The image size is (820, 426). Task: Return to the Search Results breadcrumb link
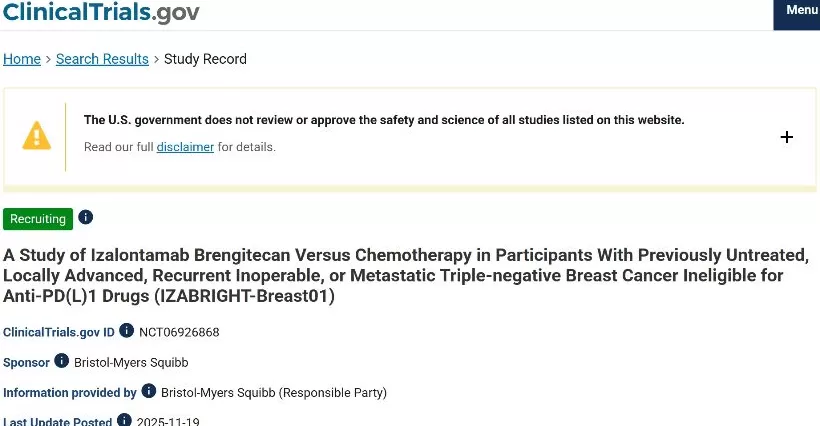point(102,59)
